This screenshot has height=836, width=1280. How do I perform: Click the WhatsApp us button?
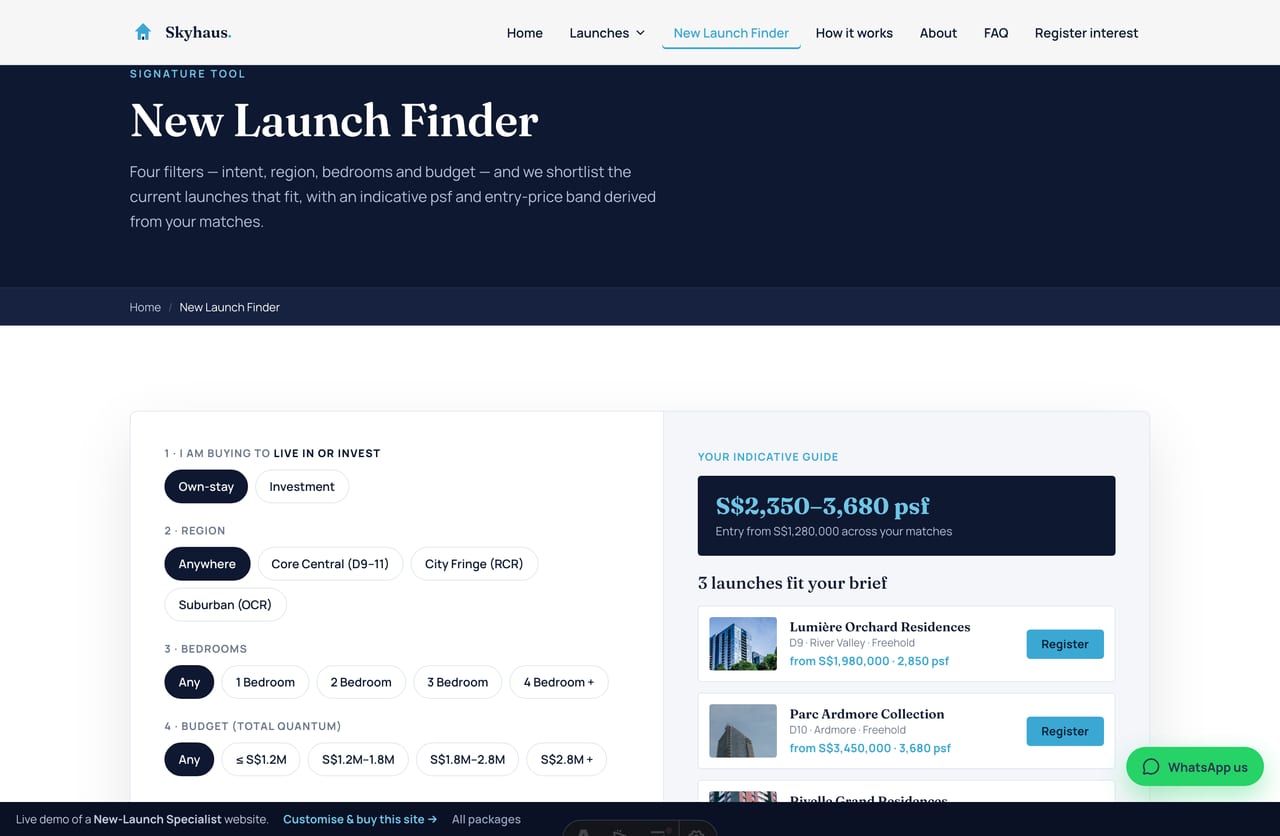click(1195, 767)
